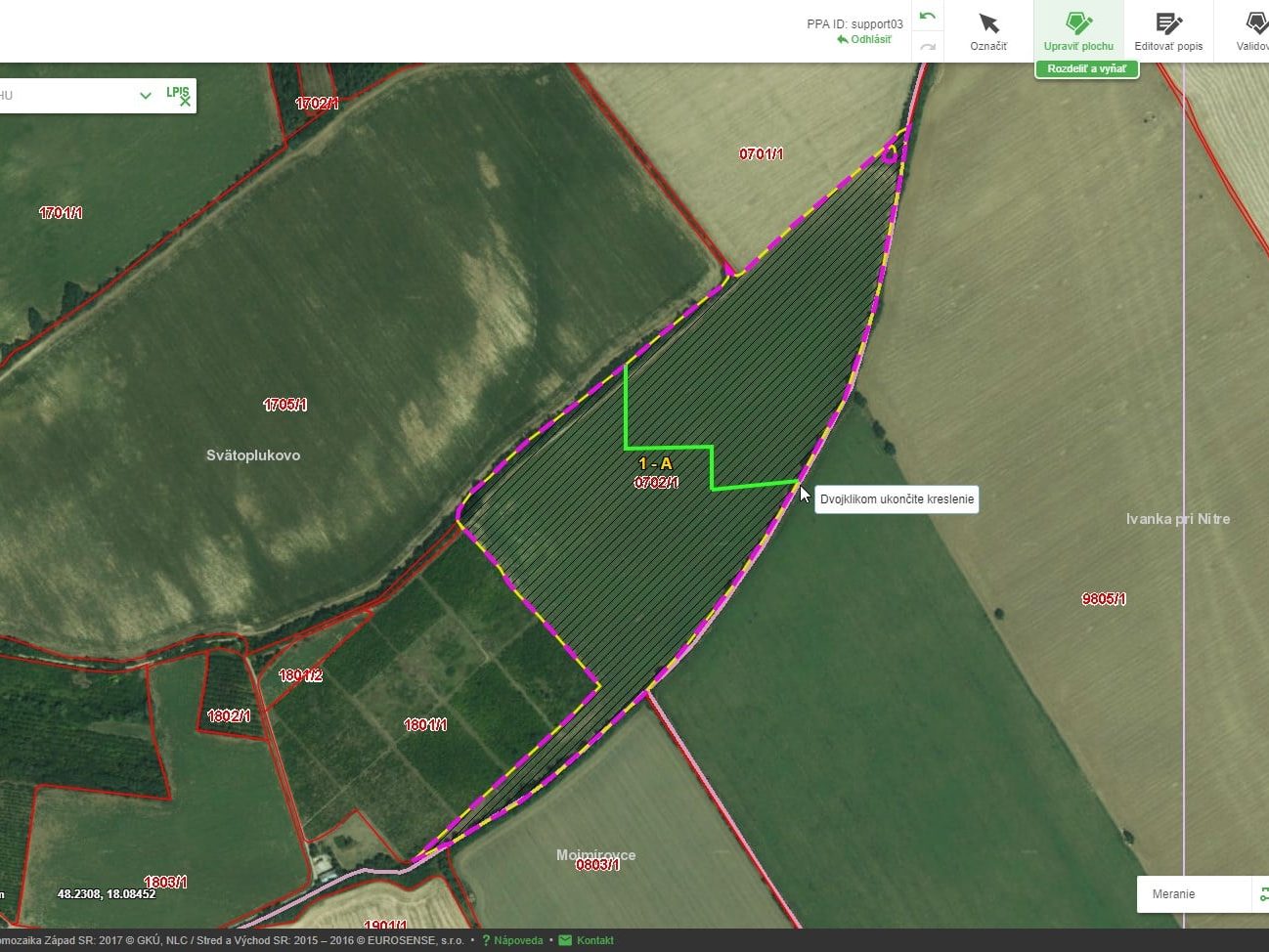Click parcel label 1705/1 on map
This screenshot has height=952, width=1269.
[284, 405]
